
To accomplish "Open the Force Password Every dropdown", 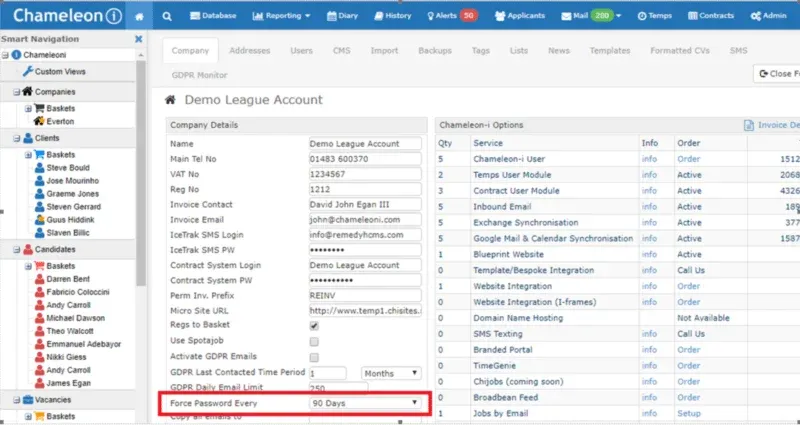I will pos(365,403).
